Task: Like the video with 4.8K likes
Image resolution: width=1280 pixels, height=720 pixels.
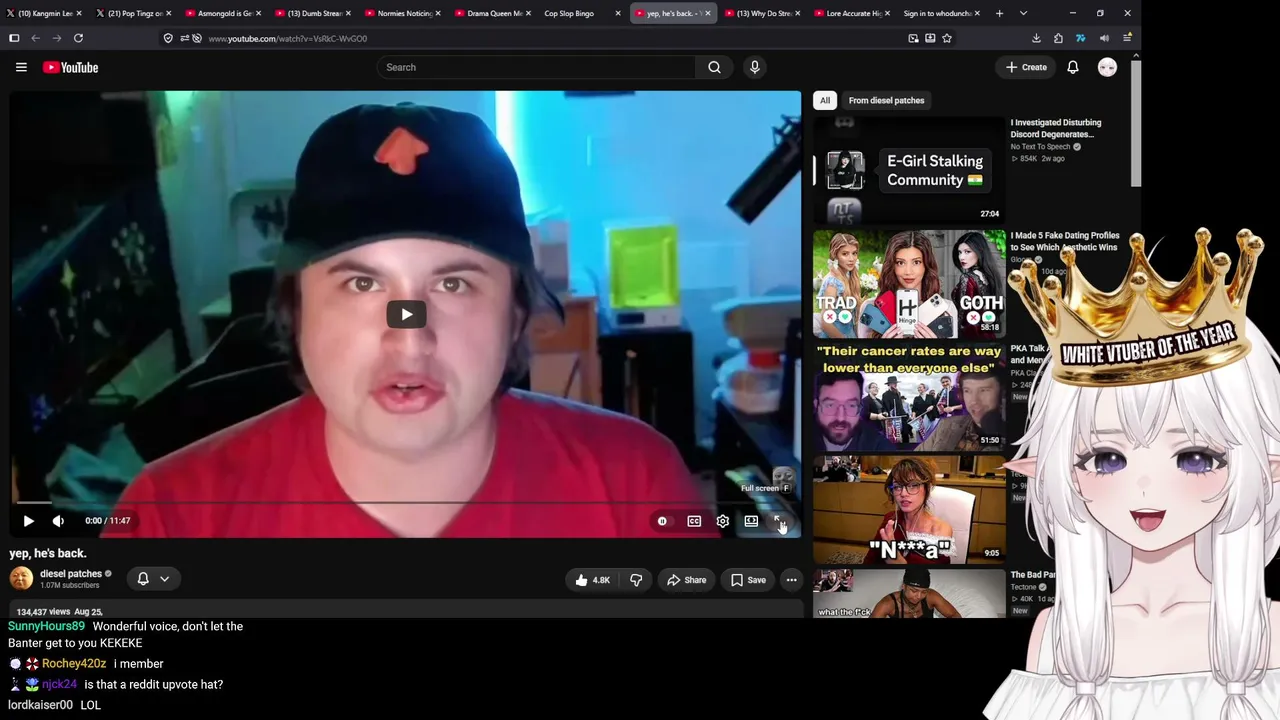Action: [x=592, y=580]
